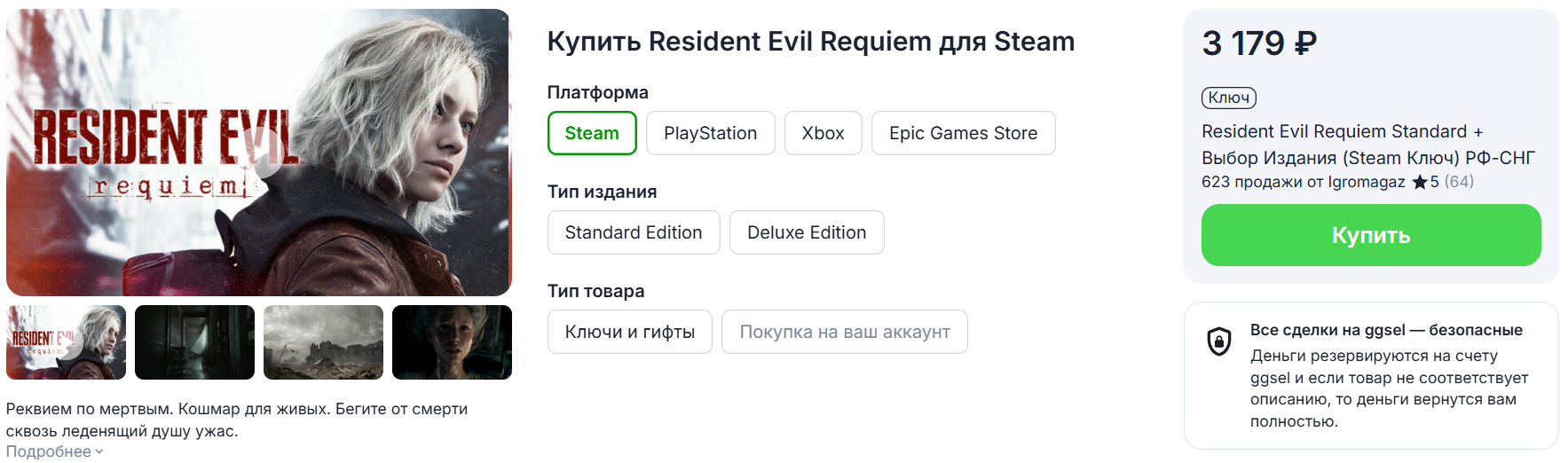Select Покупка на ваш аккаунт option
Screen dimensions: 1568x463
(845, 332)
